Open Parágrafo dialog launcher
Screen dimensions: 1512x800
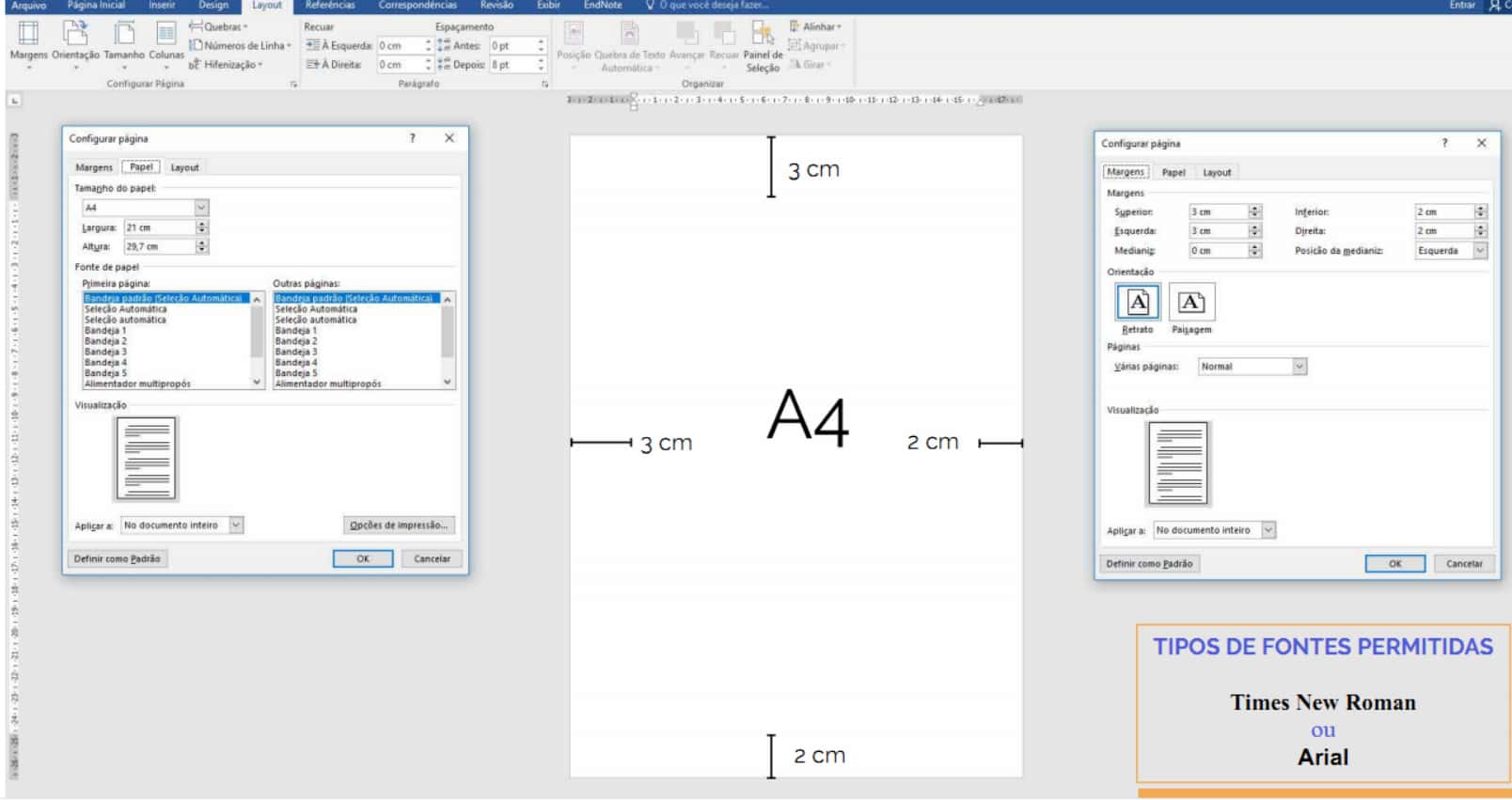(x=544, y=85)
